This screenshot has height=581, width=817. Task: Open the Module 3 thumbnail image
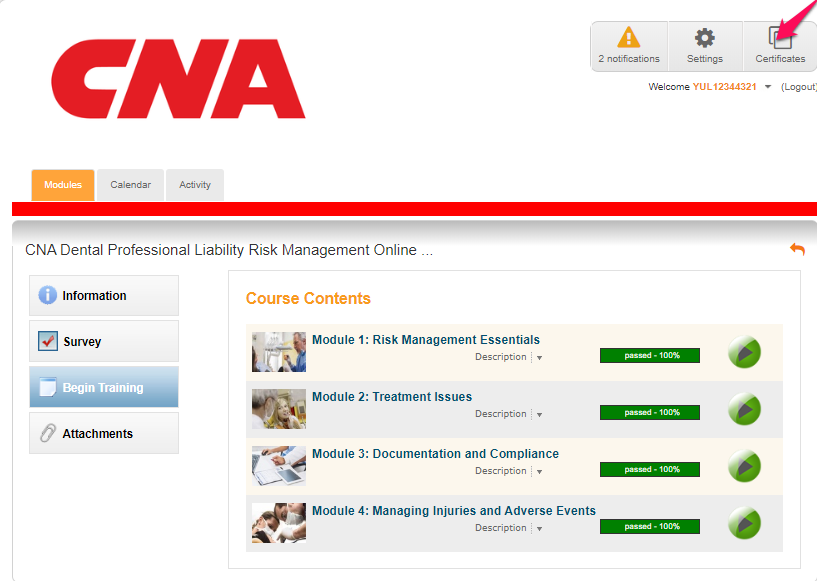click(x=279, y=466)
